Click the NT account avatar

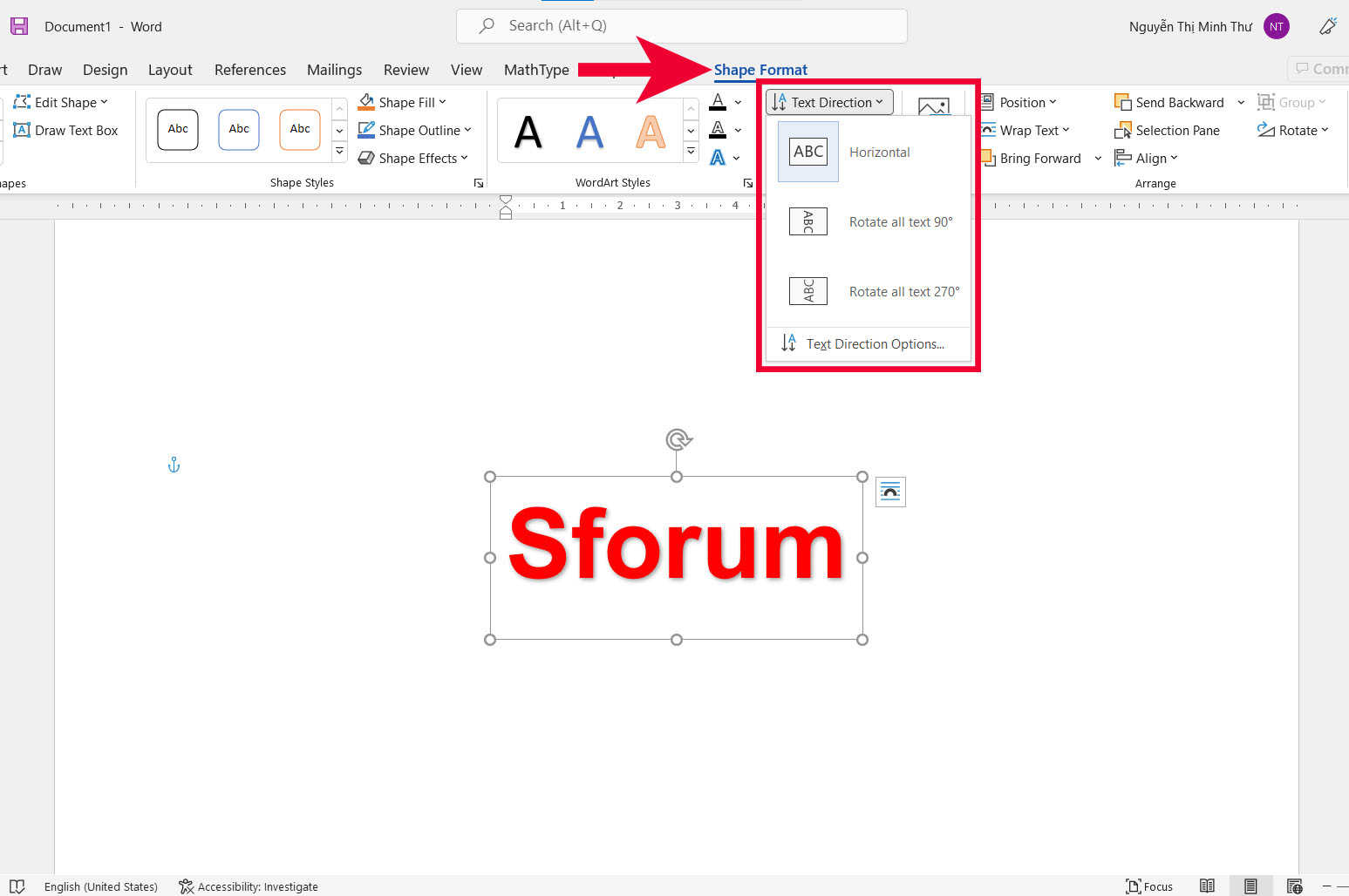pyautogui.click(x=1277, y=26)
